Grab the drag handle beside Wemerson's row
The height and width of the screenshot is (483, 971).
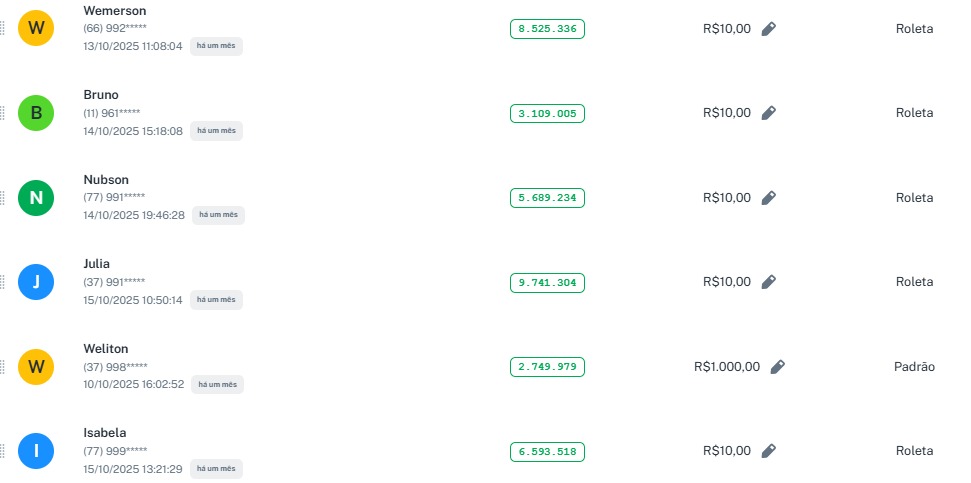click(2, 29)
